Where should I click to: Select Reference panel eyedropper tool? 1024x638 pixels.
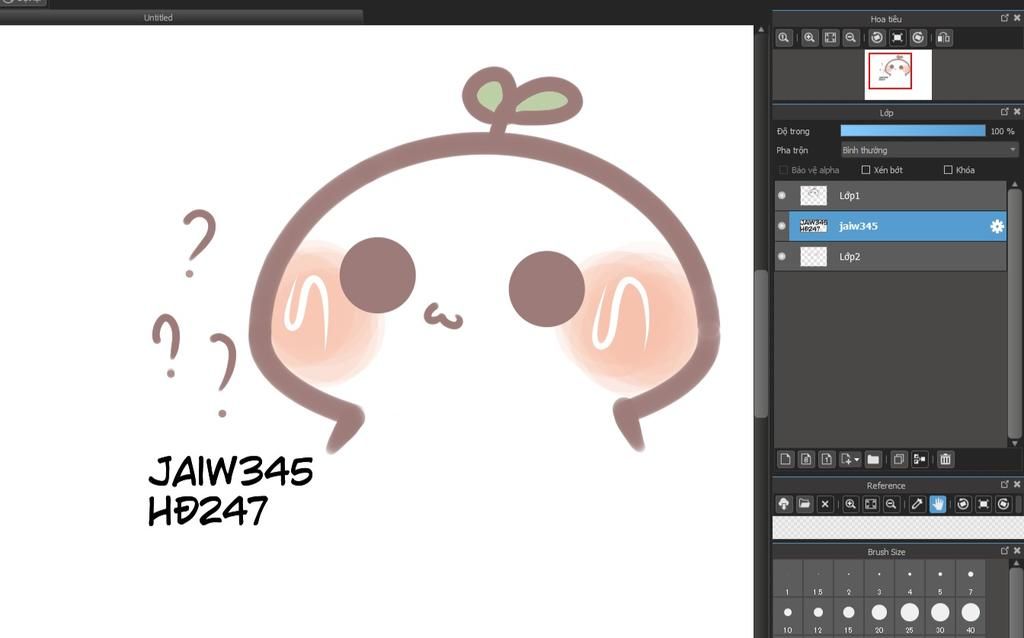tap(917, 504)
